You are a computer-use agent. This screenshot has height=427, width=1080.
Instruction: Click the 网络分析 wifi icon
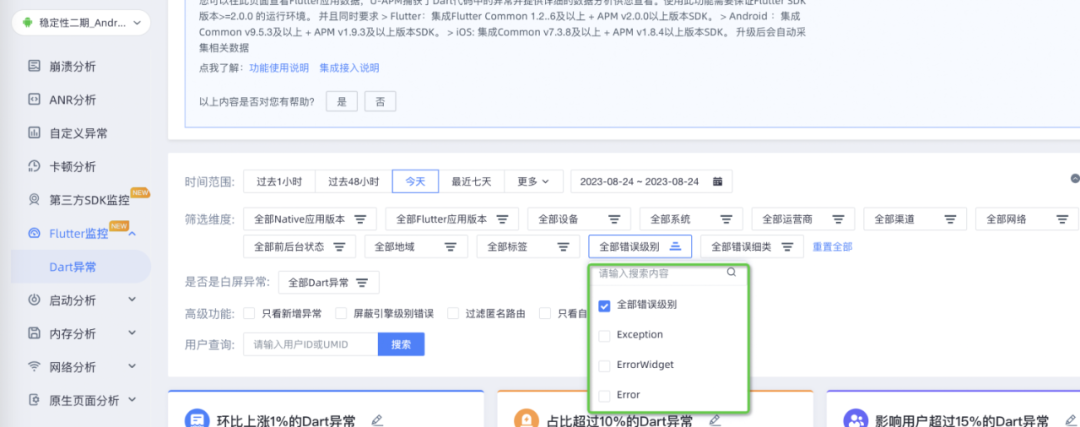point(34,366)
